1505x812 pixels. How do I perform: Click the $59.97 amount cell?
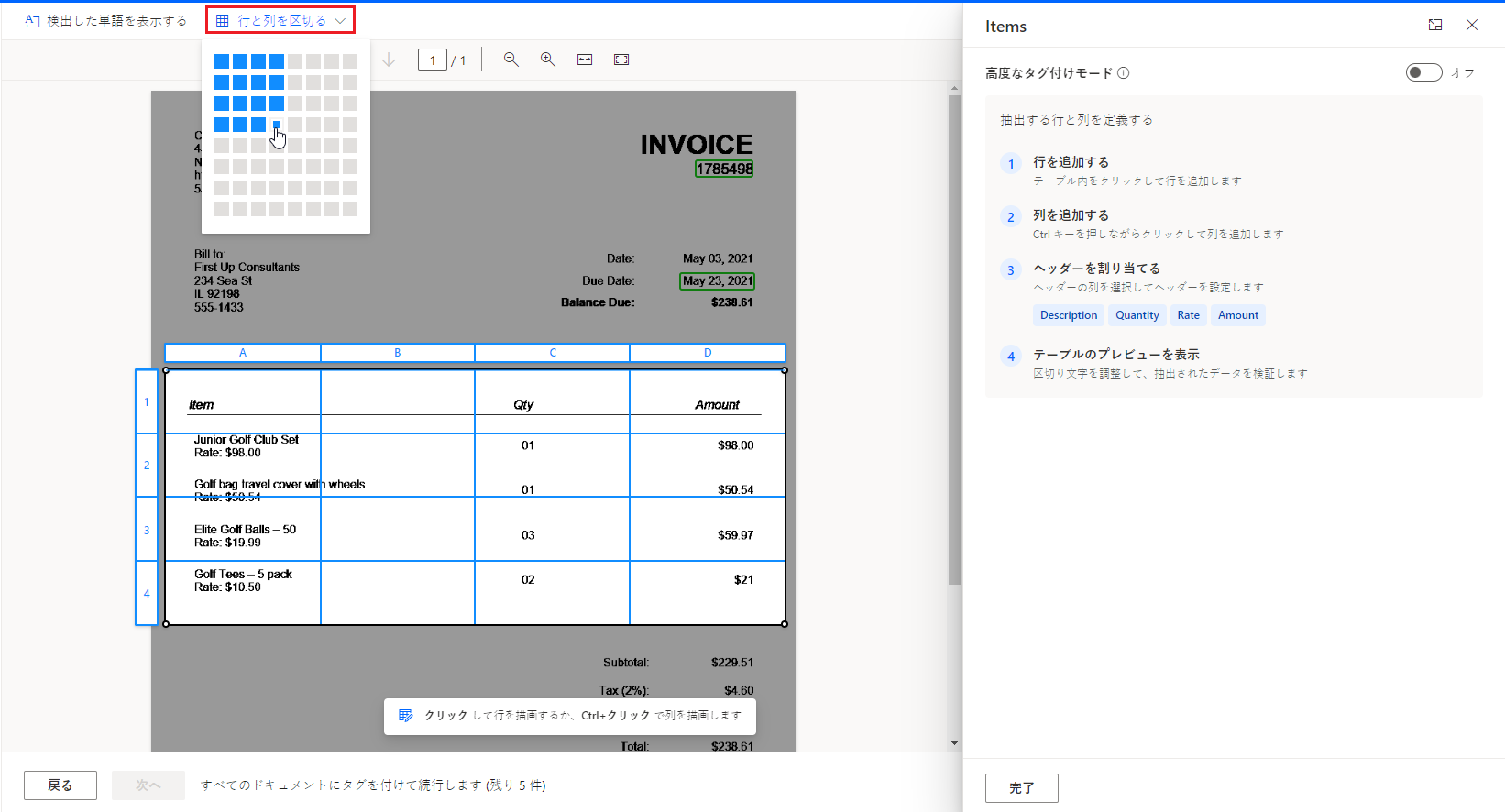pos(735,535)
